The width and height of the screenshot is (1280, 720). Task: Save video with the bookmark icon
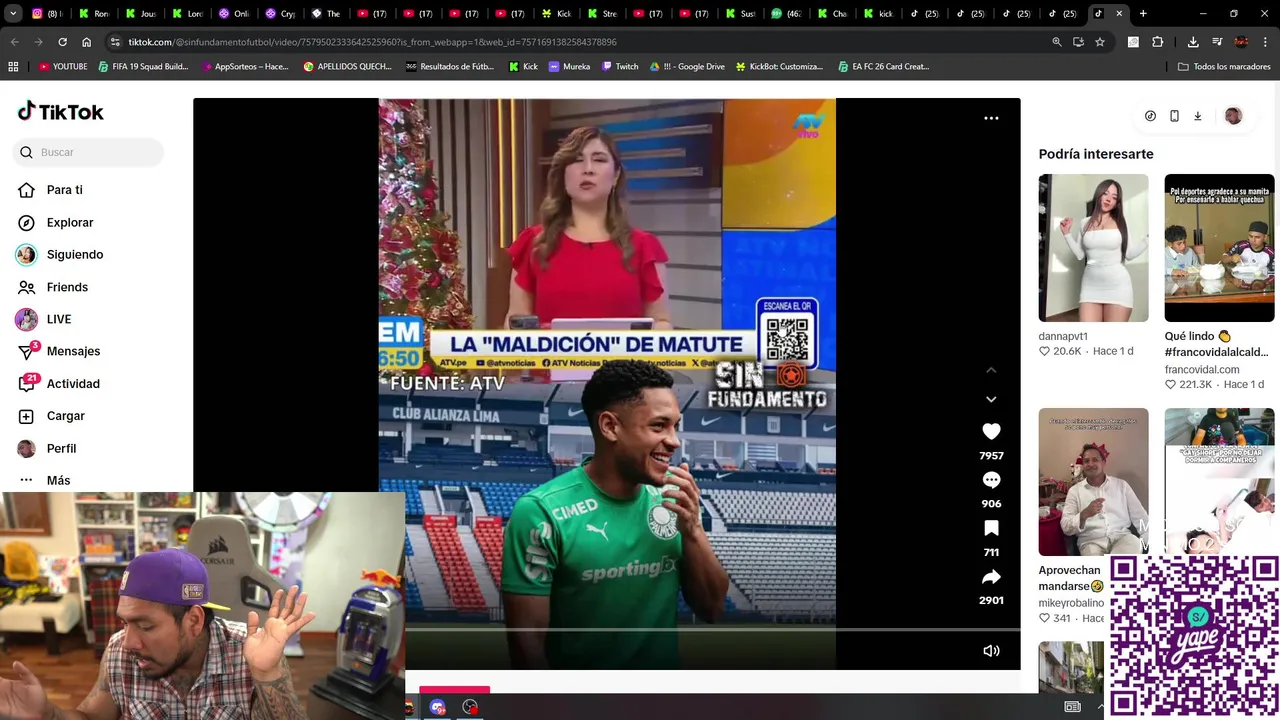tap(991, 528)
